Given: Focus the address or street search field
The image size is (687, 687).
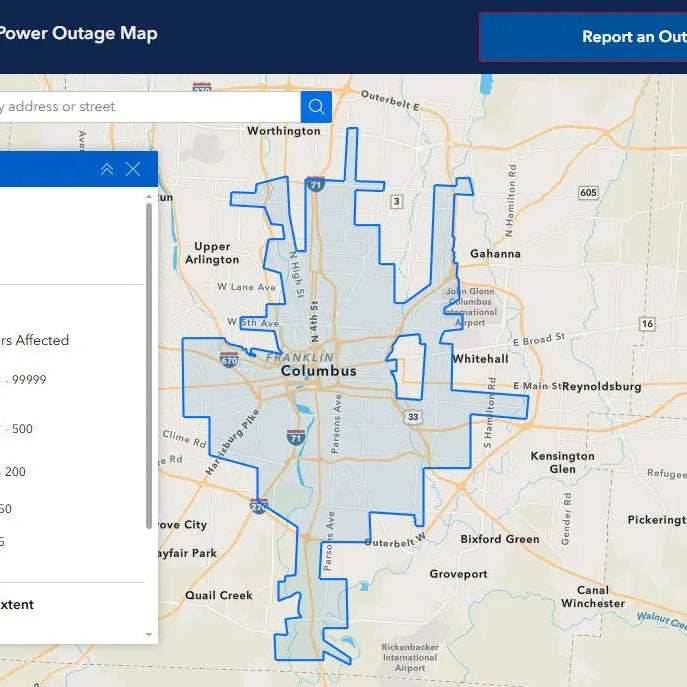Looking at the screenshot, I should (x=148, y=106).
